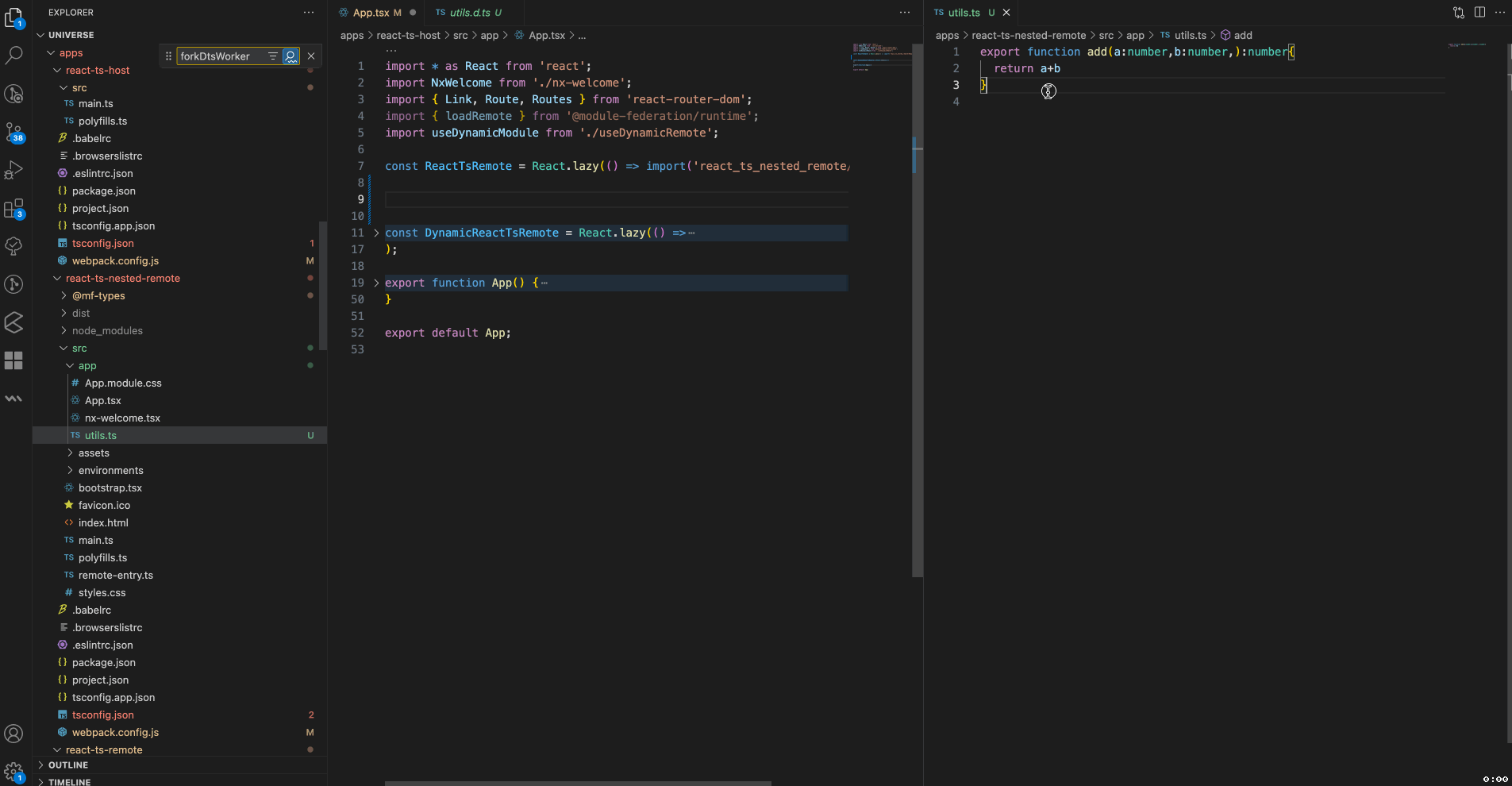The width and height of the screenshot is (1512, 786).
Task: Open Source Control view with 38 badge
Action: (14, 132)
